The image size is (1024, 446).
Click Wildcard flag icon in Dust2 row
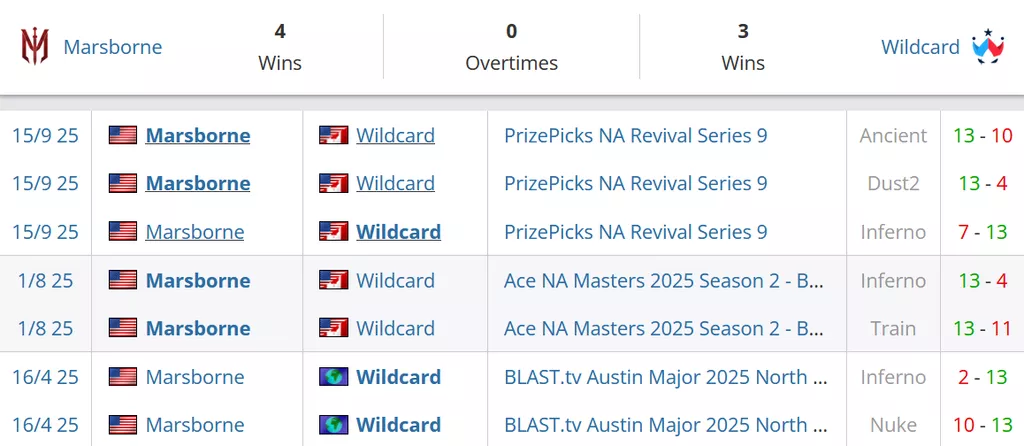click(x=333, y=183)
